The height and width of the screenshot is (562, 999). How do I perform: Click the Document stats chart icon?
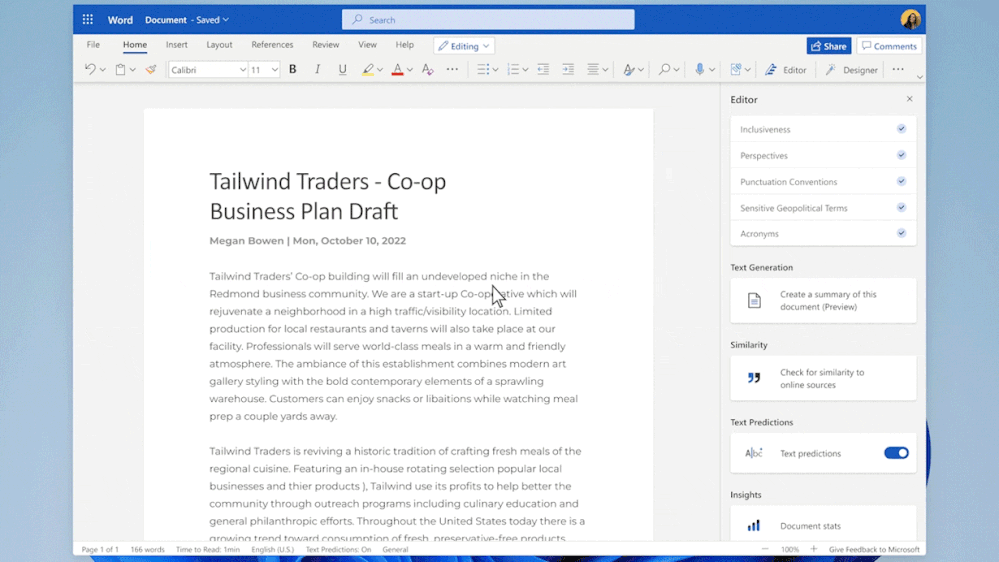[x=754, y=526]
